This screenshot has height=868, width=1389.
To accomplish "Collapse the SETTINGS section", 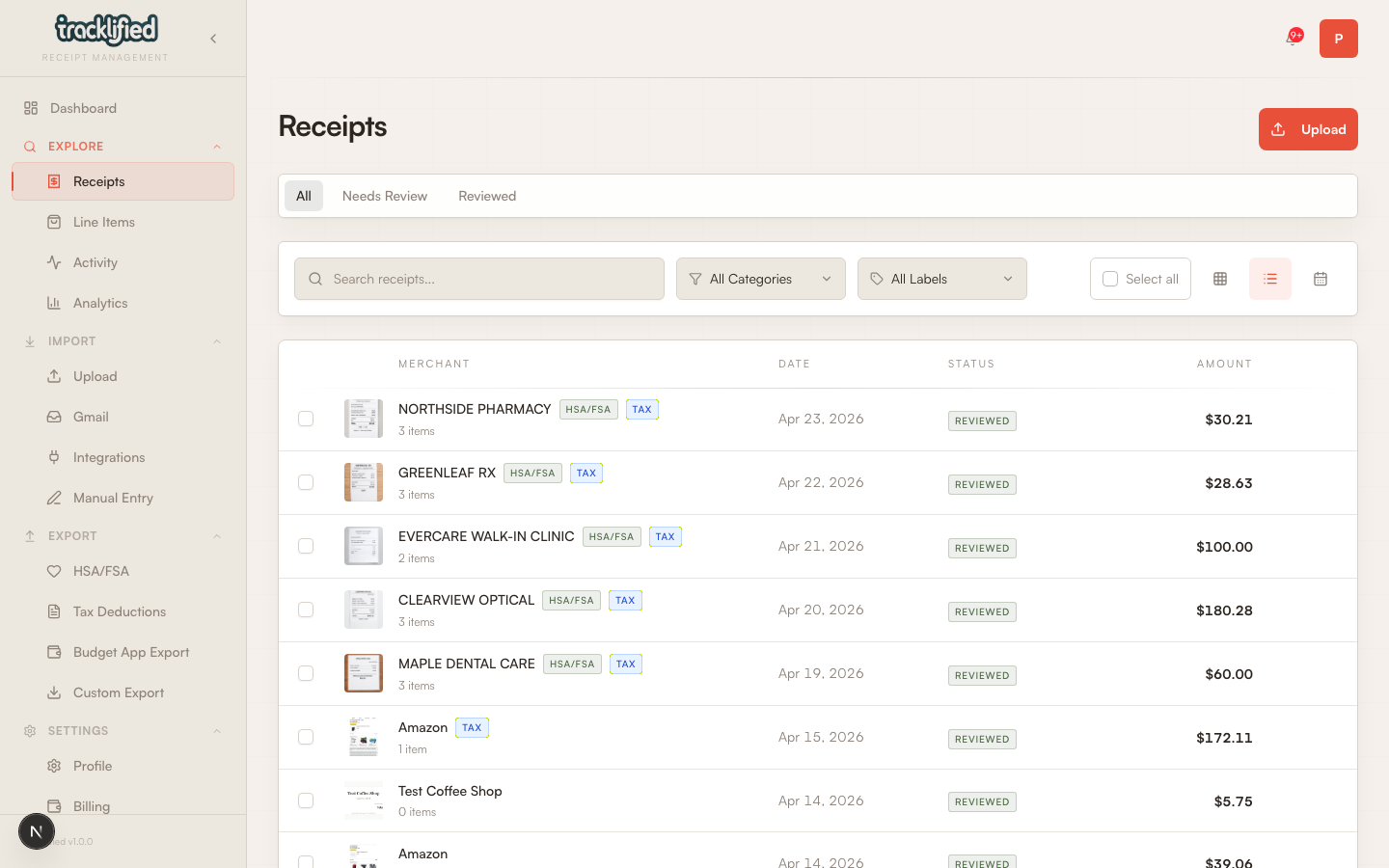I will click(x=217, y=731).
